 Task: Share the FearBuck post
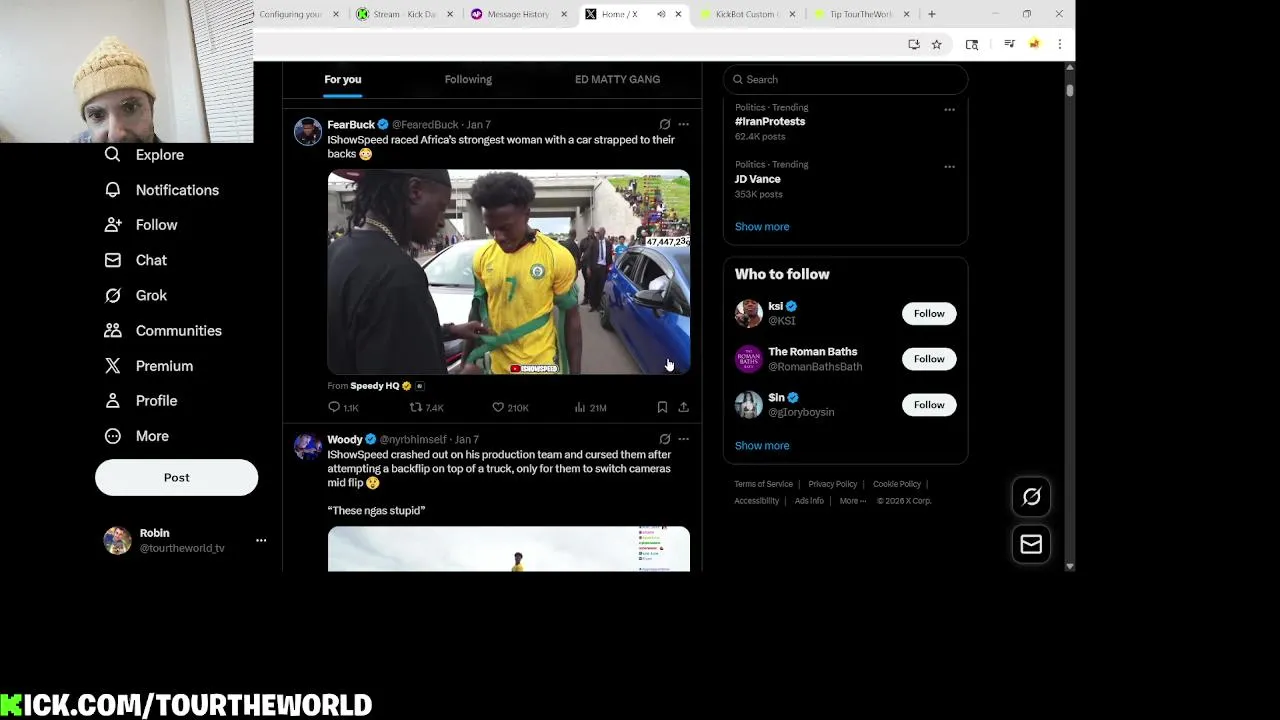pos(683,407)
